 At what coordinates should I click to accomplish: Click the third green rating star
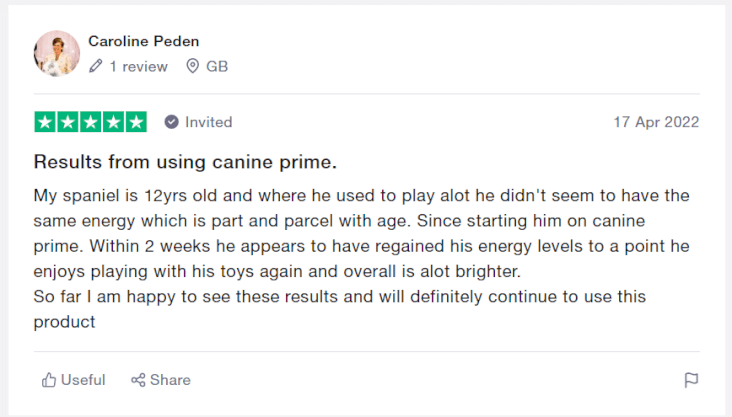tap(91, 122)
